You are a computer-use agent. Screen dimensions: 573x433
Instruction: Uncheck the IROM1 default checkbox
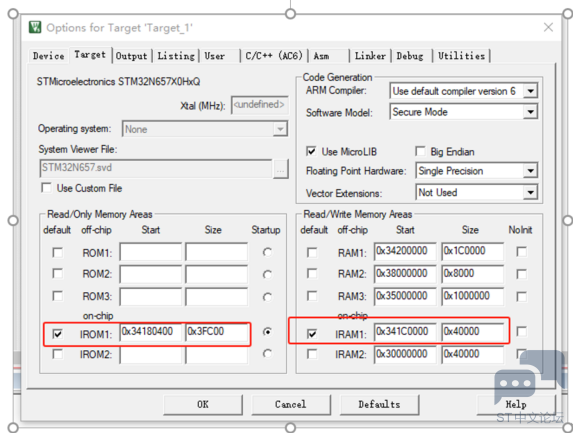click(x=57, y=334)
